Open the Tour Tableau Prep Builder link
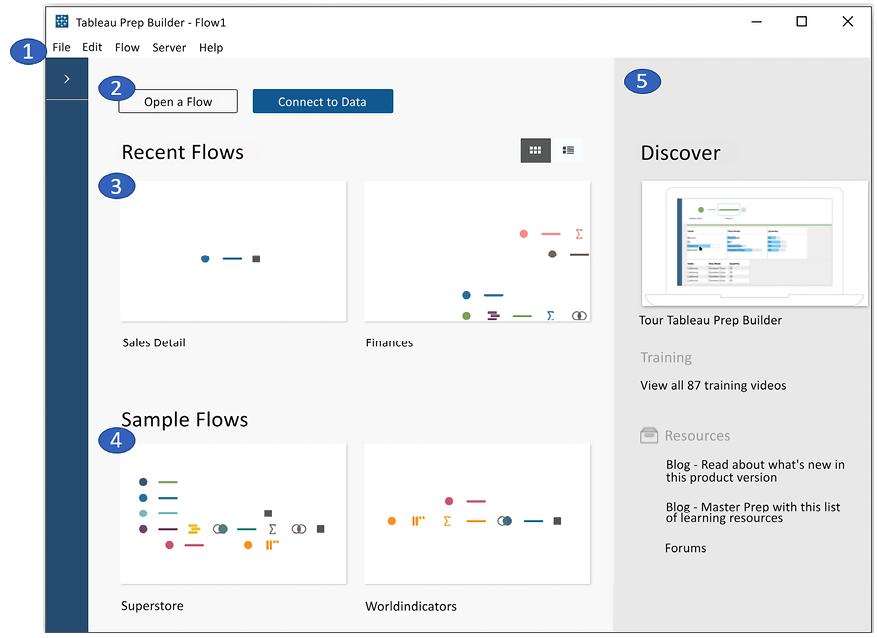Image resolution: width=877 pixels, height=638 pixels. 710,320
